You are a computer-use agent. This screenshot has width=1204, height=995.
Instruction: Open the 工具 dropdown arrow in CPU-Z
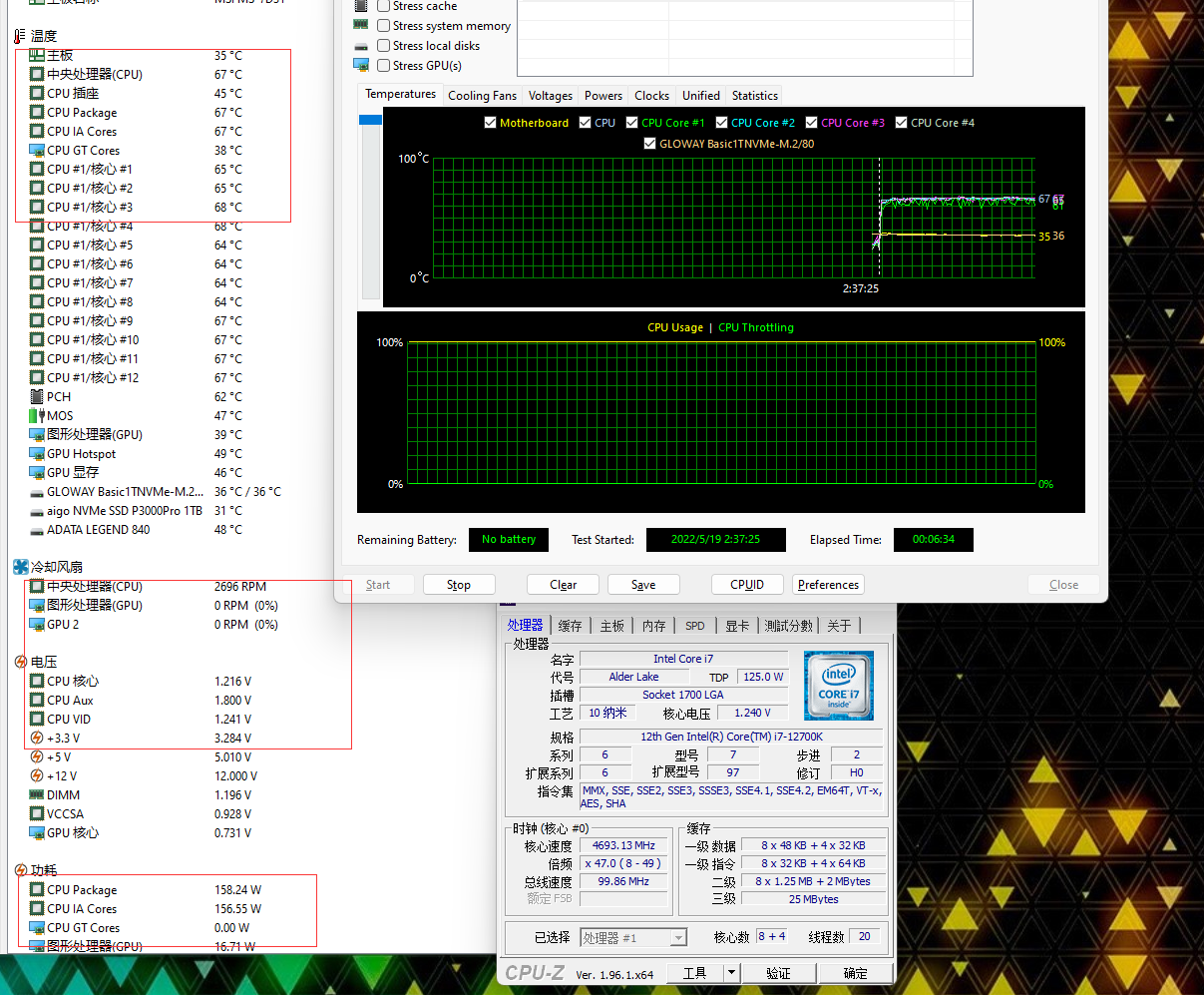(731, 973)
